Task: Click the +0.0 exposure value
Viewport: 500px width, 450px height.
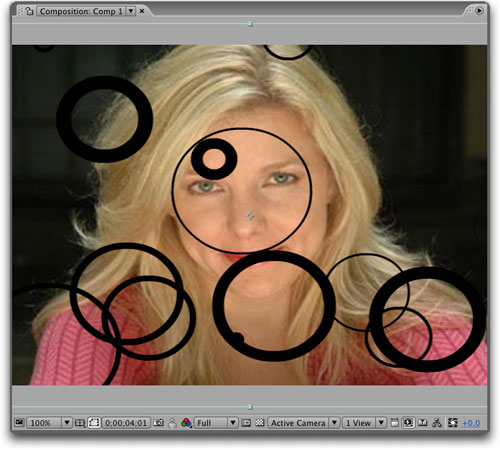Action: click(471, 423)
